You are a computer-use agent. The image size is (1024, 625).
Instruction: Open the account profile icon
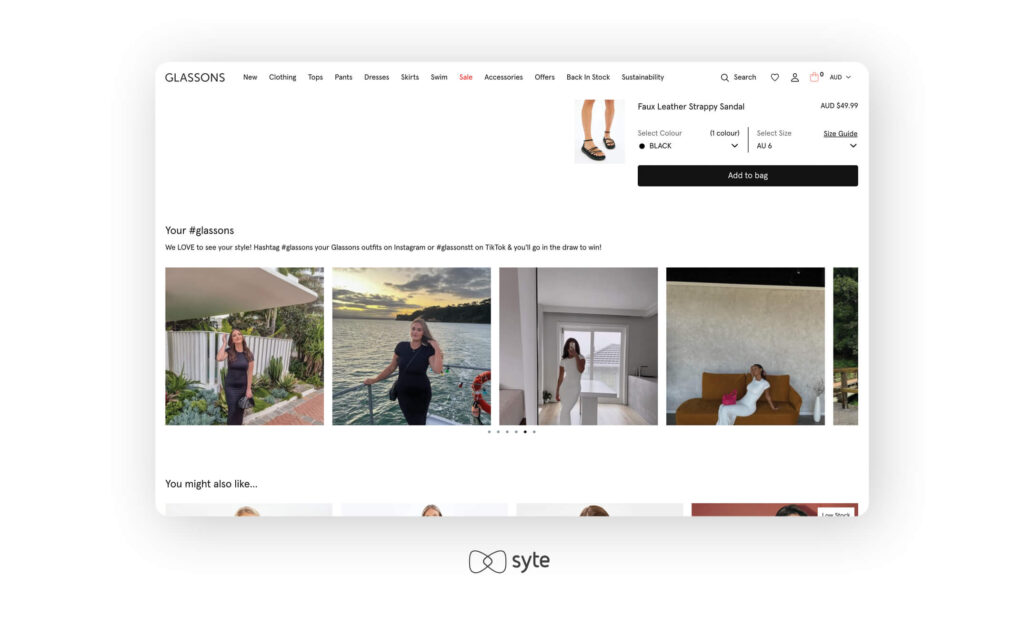click(795, 77)
